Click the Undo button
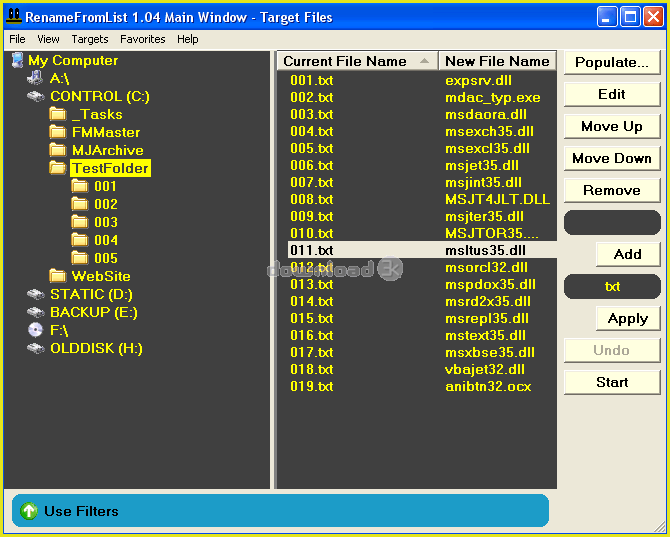 [x=612, y=351]
